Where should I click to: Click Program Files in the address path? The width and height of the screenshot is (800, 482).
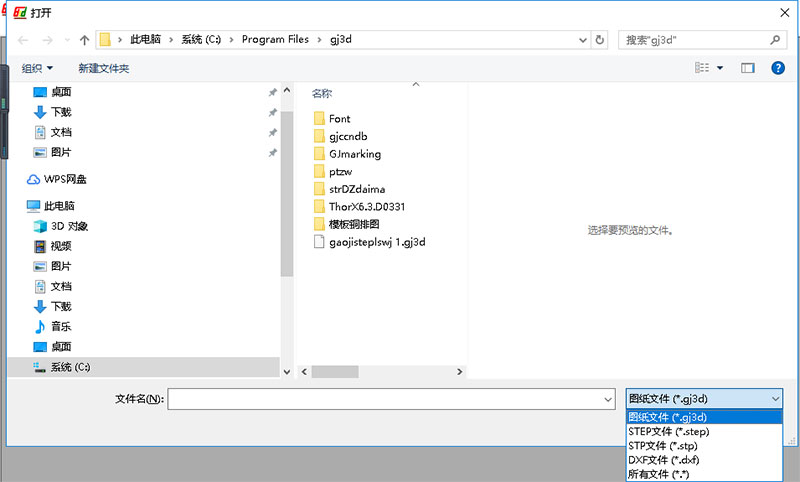tap(276, 40)
